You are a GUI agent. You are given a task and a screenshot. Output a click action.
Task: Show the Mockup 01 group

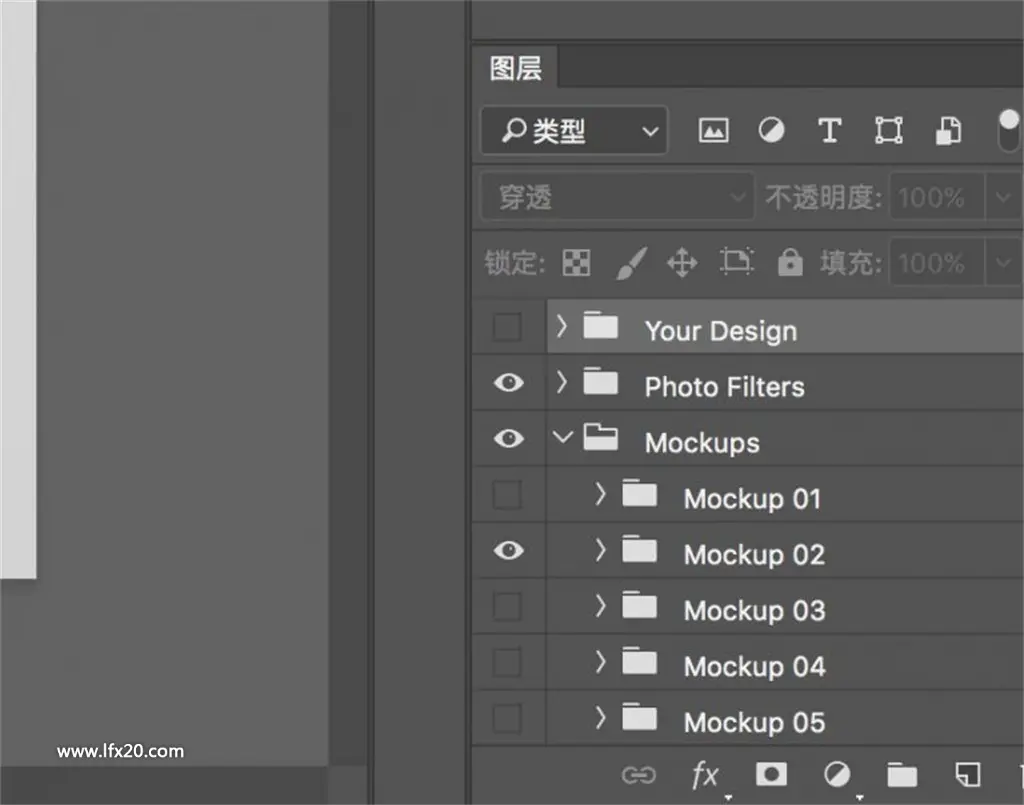(x=507, y=495)
